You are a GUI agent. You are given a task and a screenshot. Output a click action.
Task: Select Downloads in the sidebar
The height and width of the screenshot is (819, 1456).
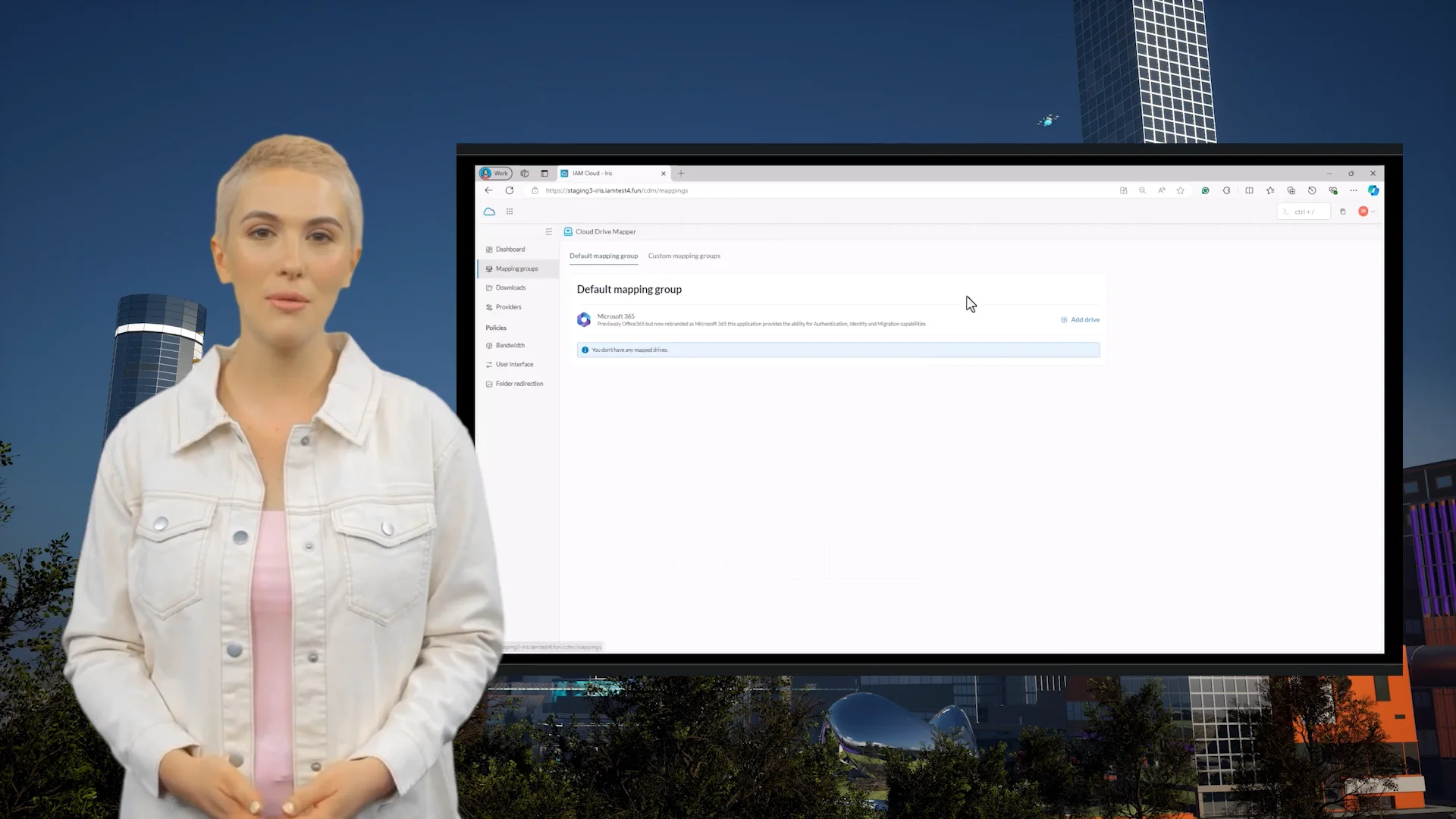(510, 288)
